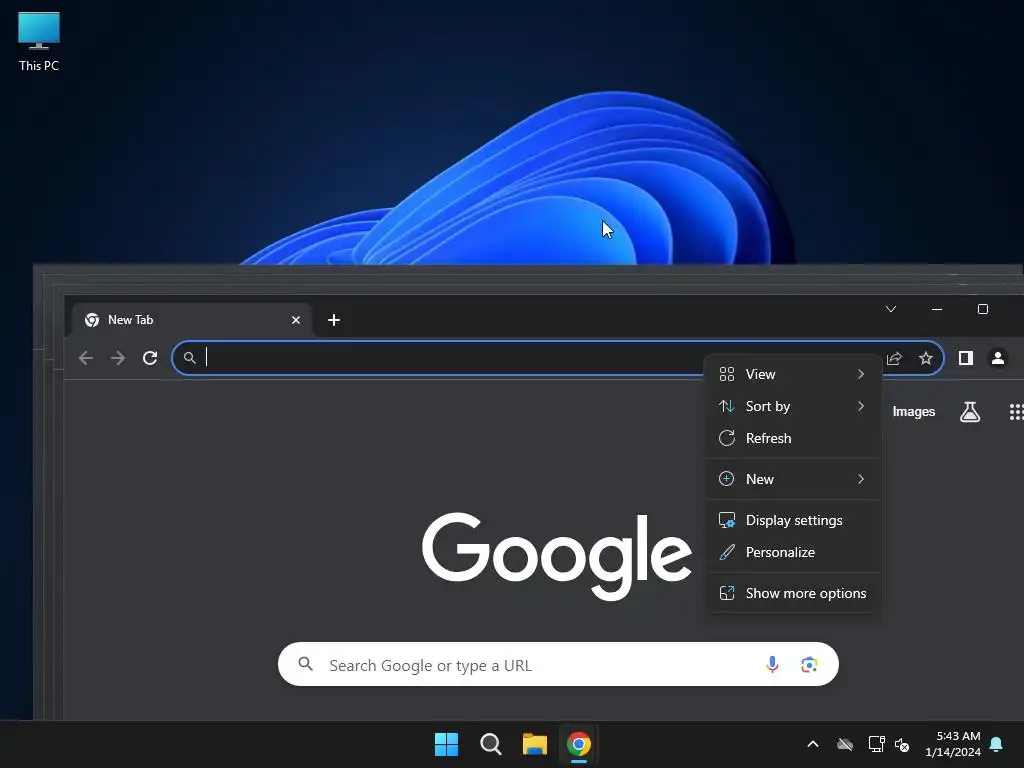Click Show more options entry
This screenshot has width=1024, height=768.
coord(792,594)
